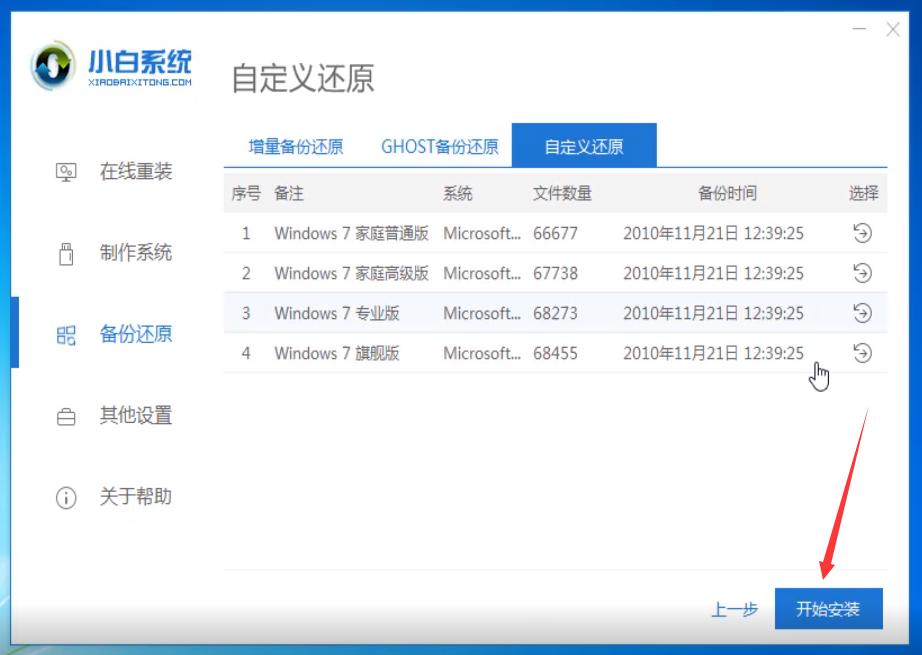Click the 系统 column header

tap(458, 193)
